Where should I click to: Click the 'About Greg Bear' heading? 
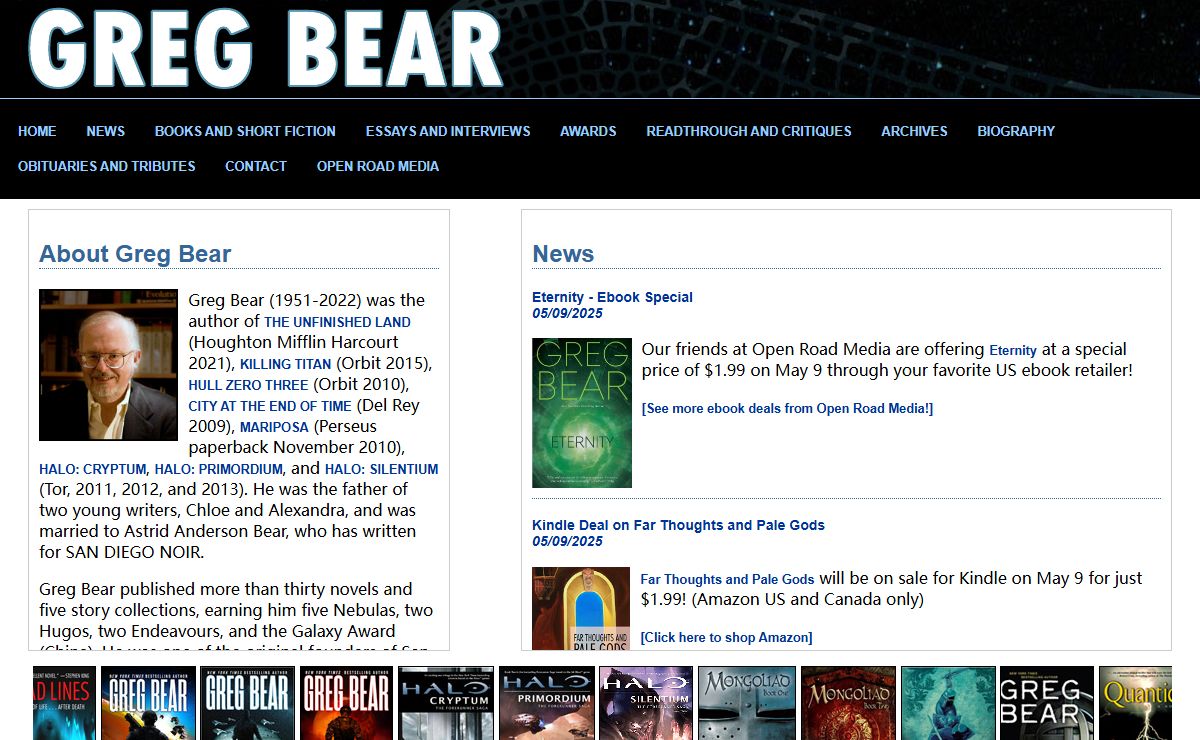coord(135,254)
